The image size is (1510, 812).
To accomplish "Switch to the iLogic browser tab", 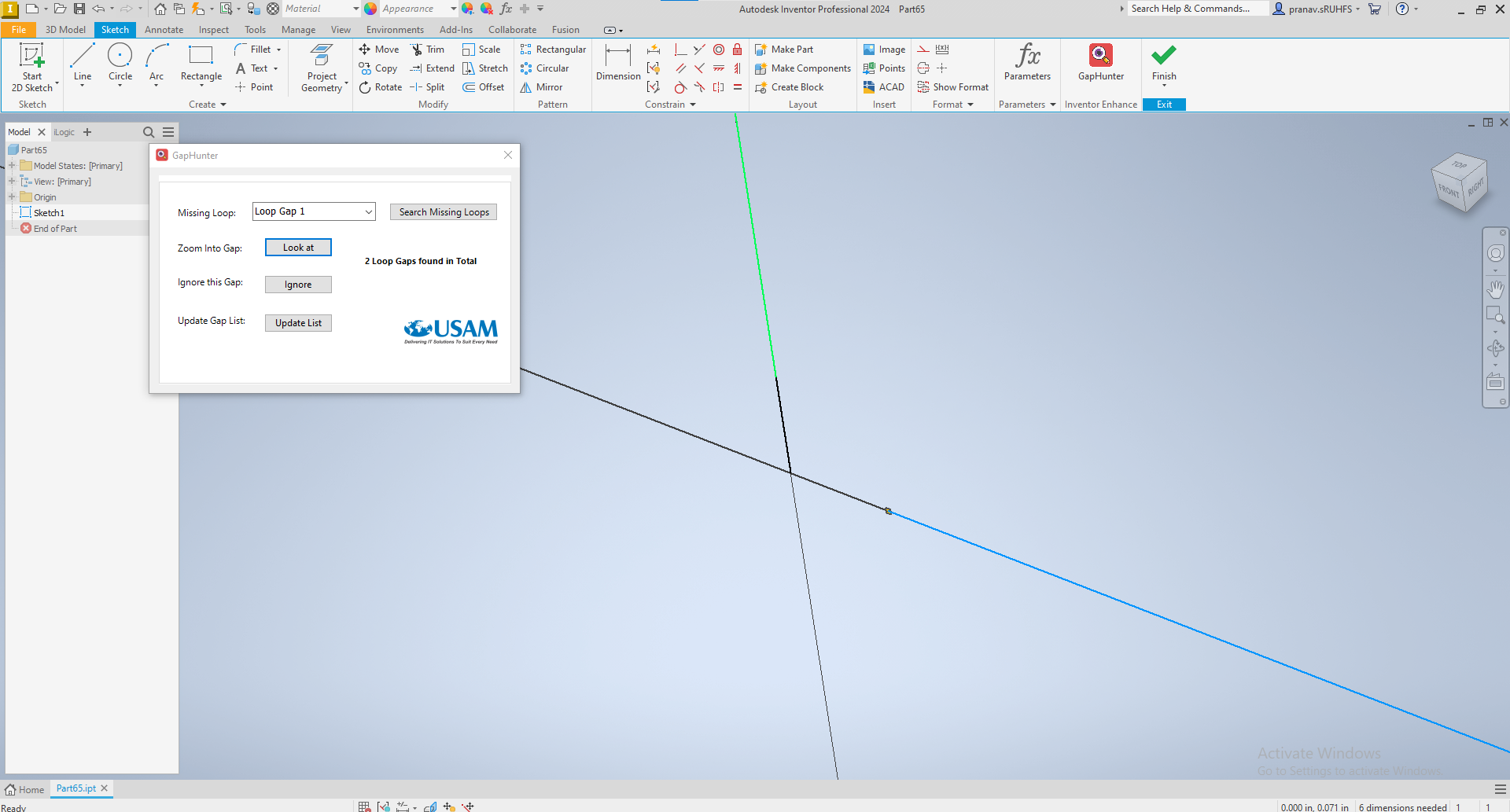I will (x=64, y=132).
